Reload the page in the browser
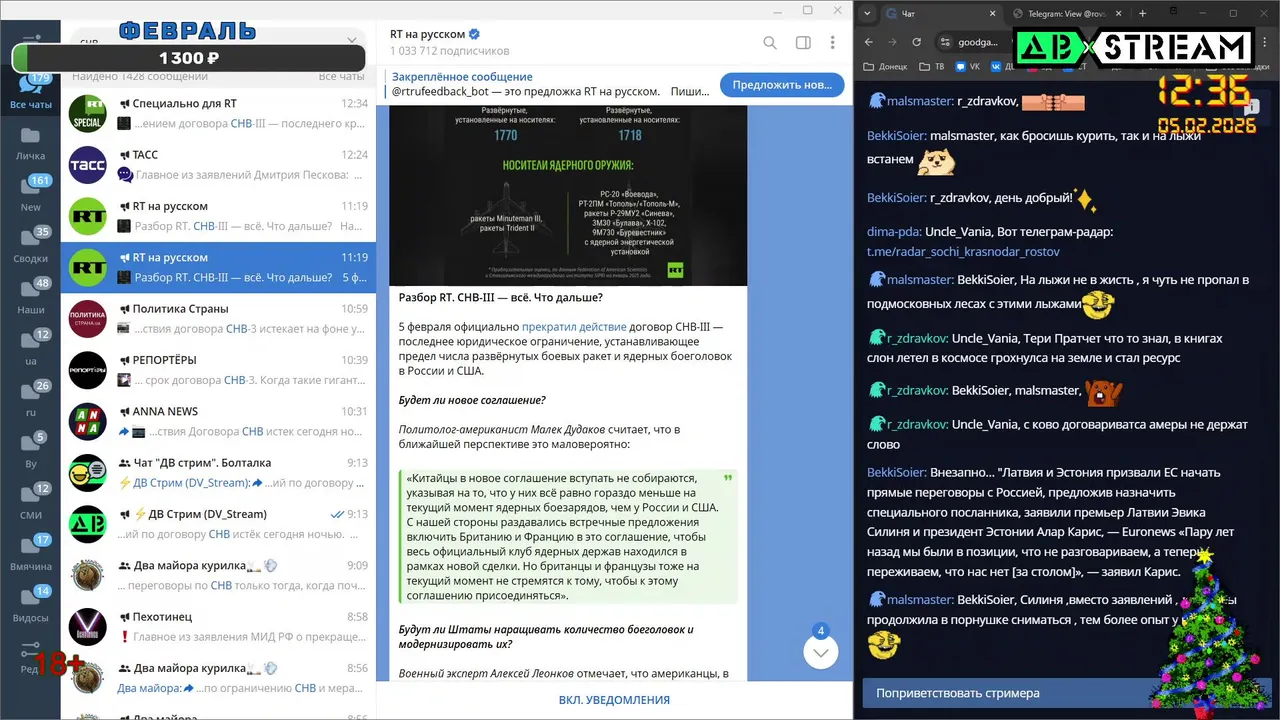The width and height of the screenshot is (1280, 720). (917, 42)
